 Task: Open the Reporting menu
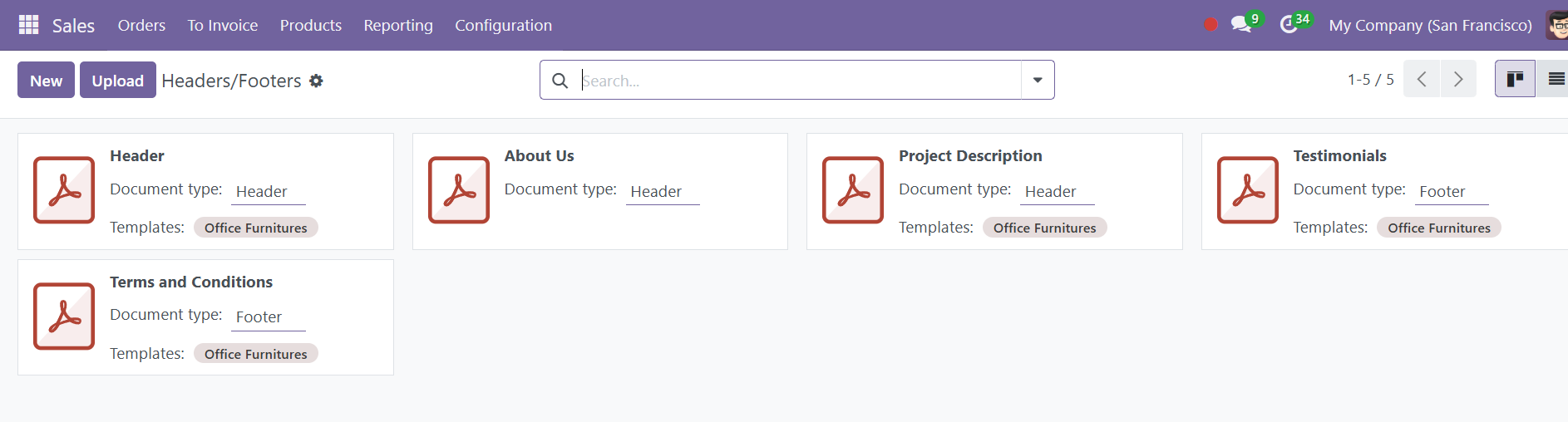click(398, 25)
